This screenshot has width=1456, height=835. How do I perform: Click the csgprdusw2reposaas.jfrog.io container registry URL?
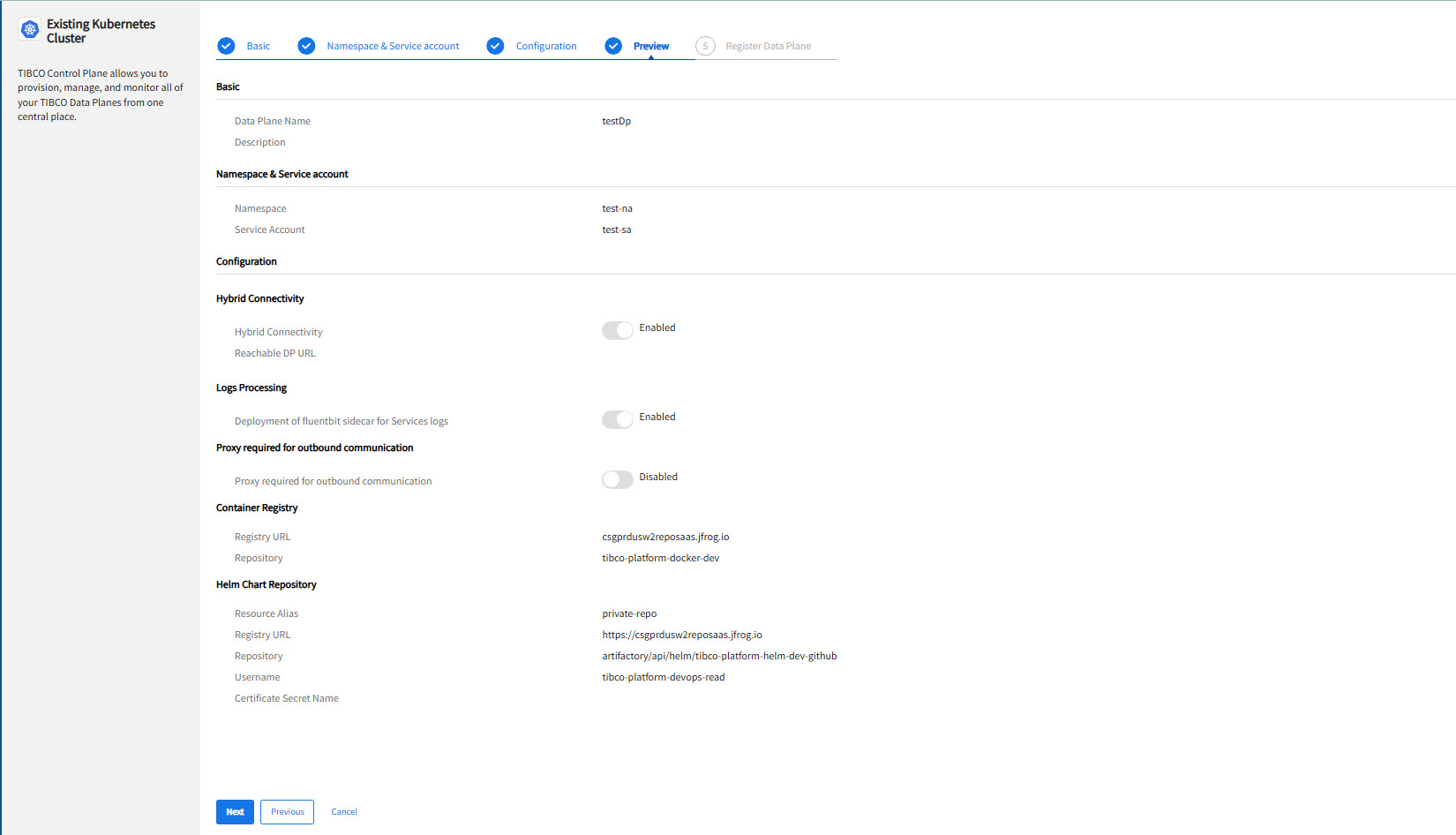[x=665, y=537]
